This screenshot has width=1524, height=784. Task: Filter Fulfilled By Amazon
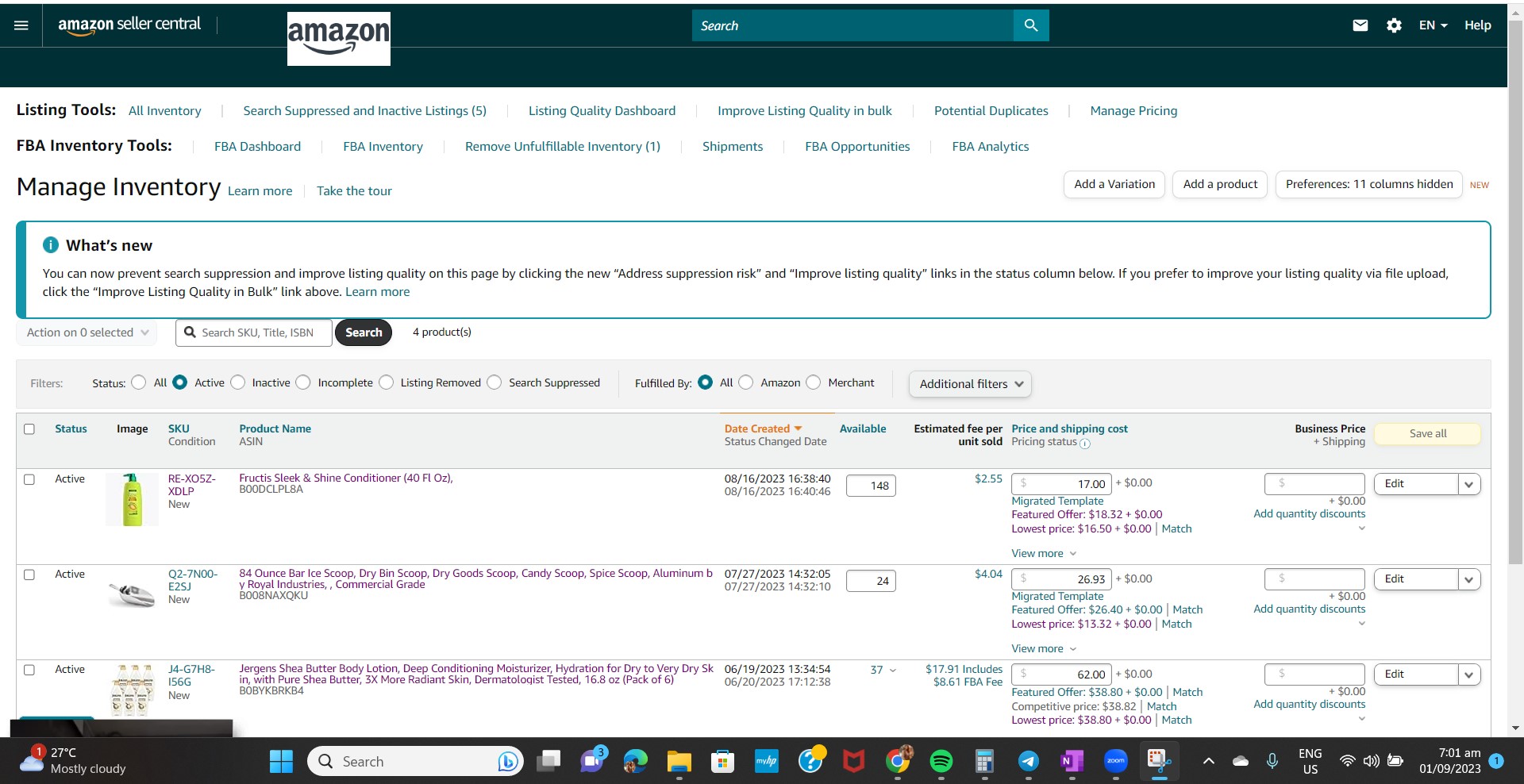pos(746,382)
